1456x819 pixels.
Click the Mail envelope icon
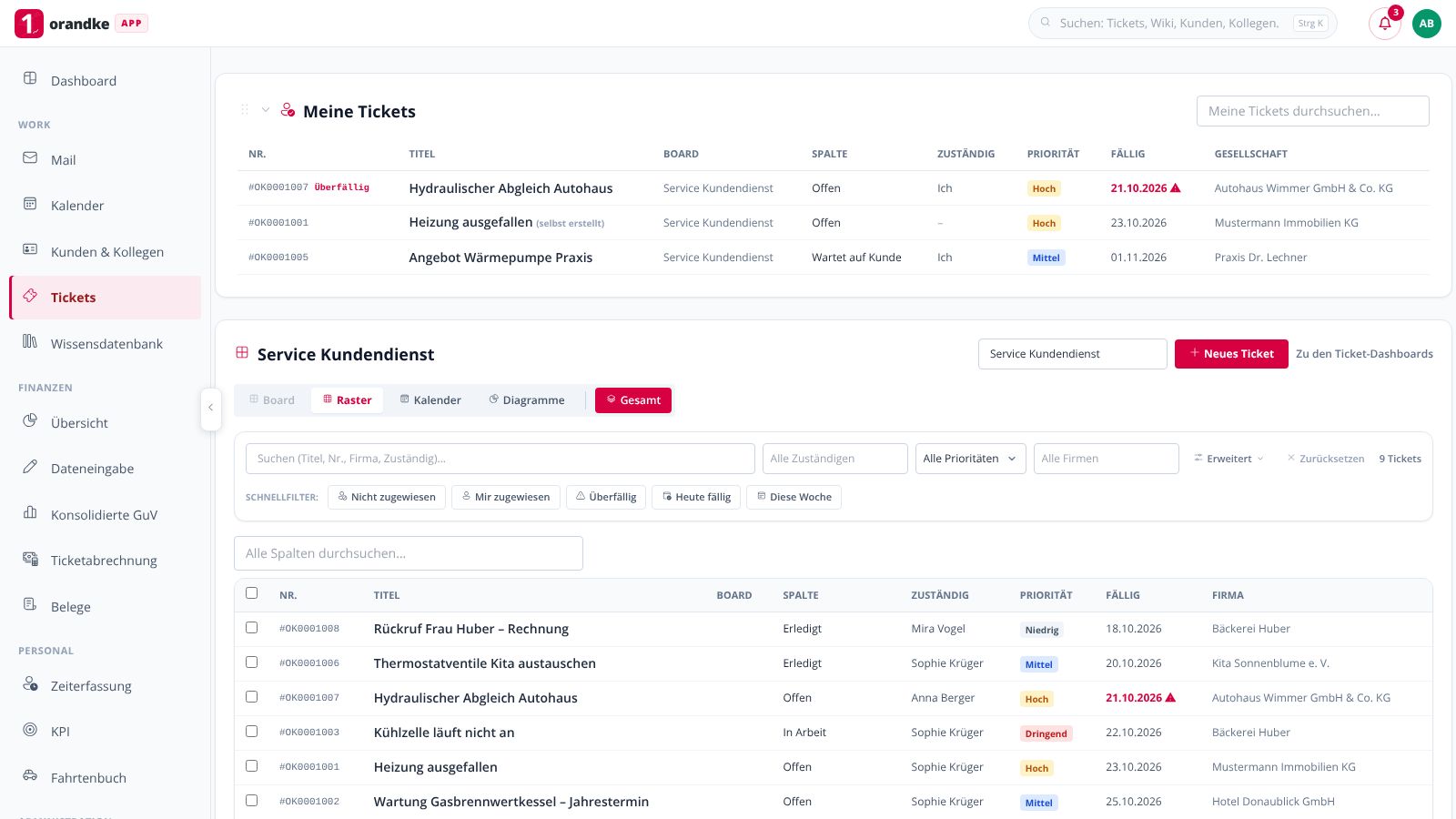coord(30,157)
